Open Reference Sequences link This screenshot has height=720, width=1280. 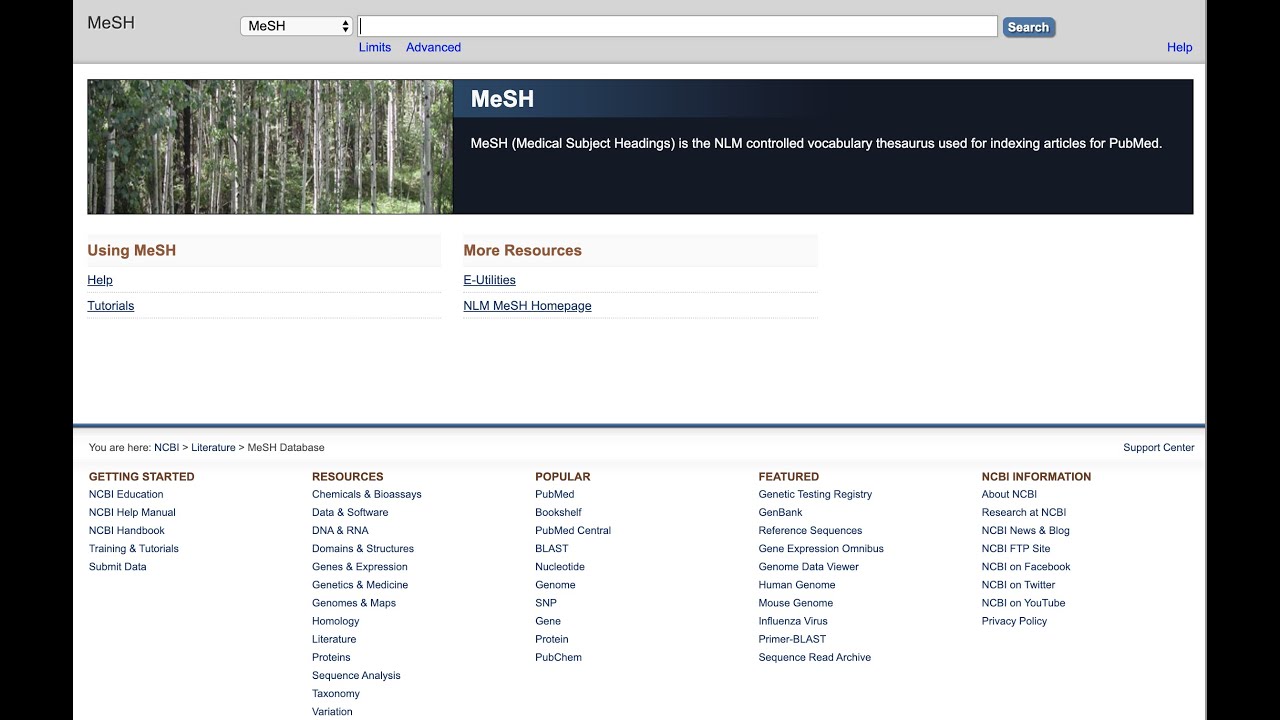pos(810,530)
